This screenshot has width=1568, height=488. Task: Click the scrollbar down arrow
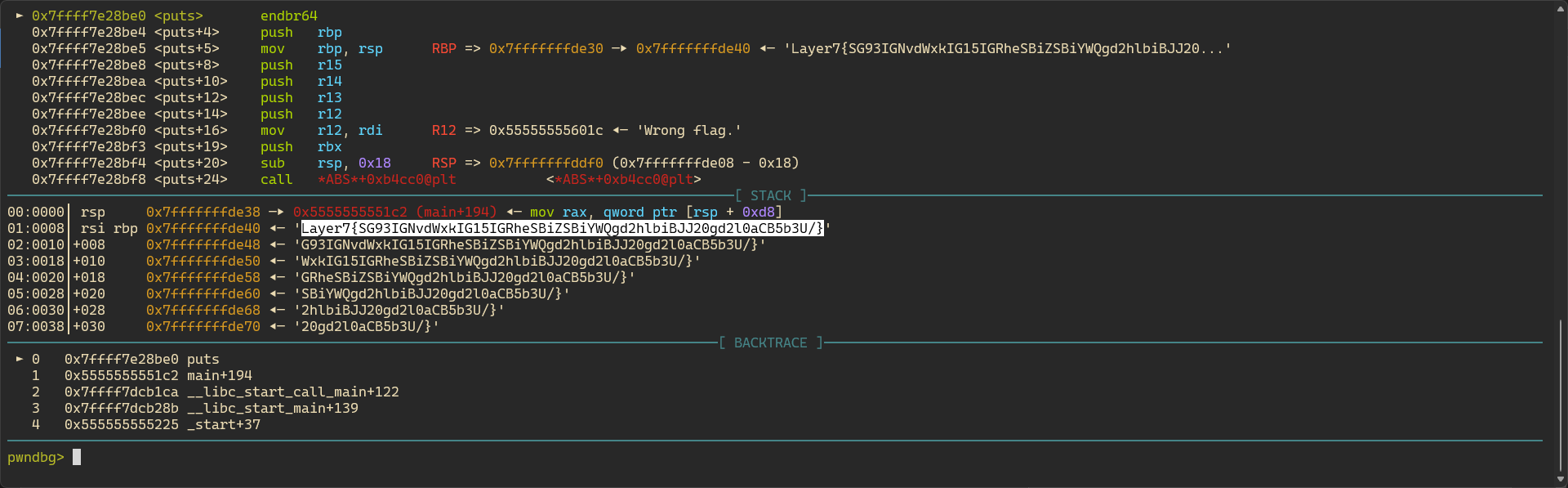click(1561, 480)
